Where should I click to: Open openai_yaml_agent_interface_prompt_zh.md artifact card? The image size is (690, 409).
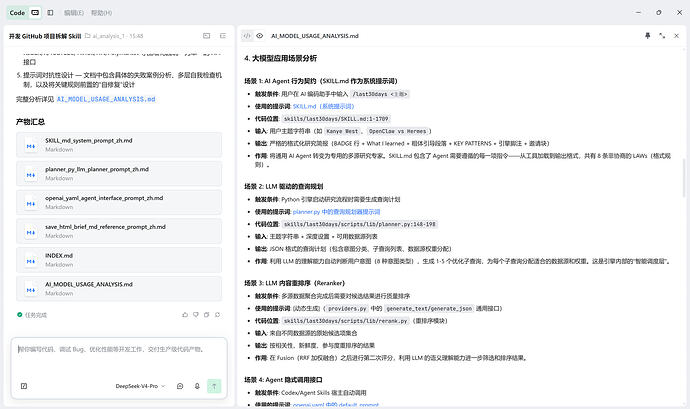coord(119,202)
